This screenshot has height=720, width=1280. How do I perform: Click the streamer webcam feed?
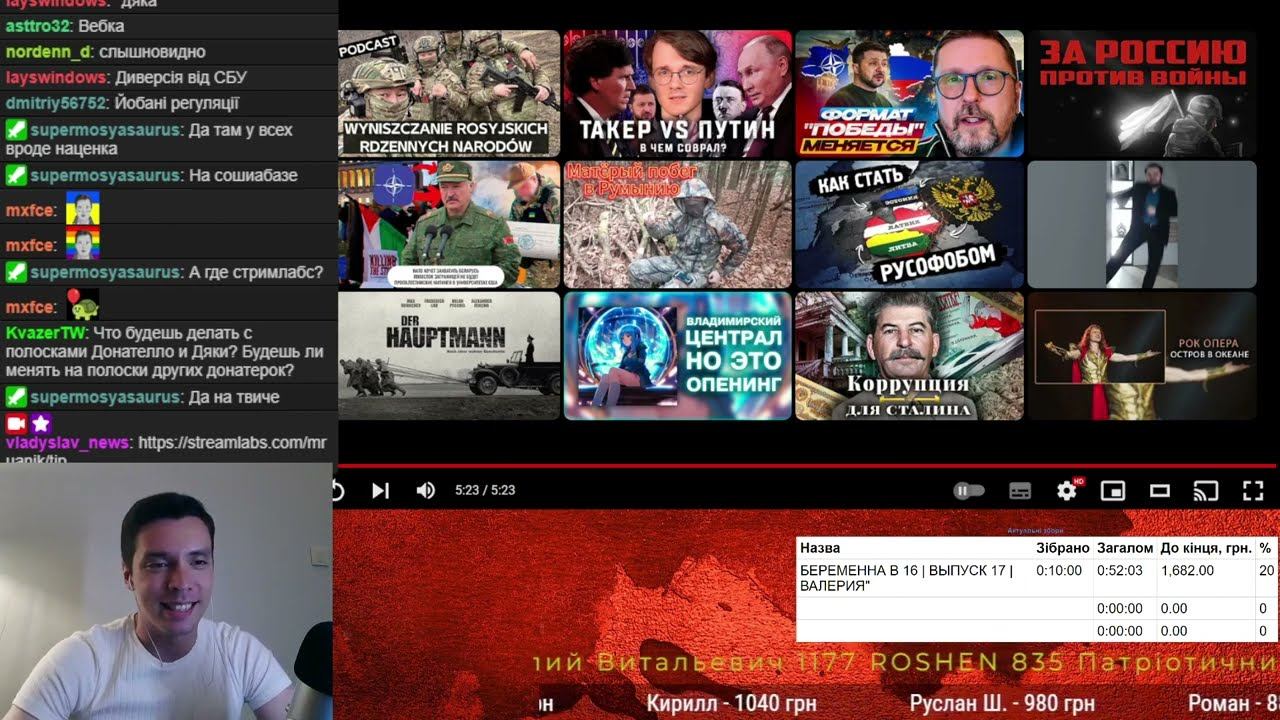pos(166,591)
